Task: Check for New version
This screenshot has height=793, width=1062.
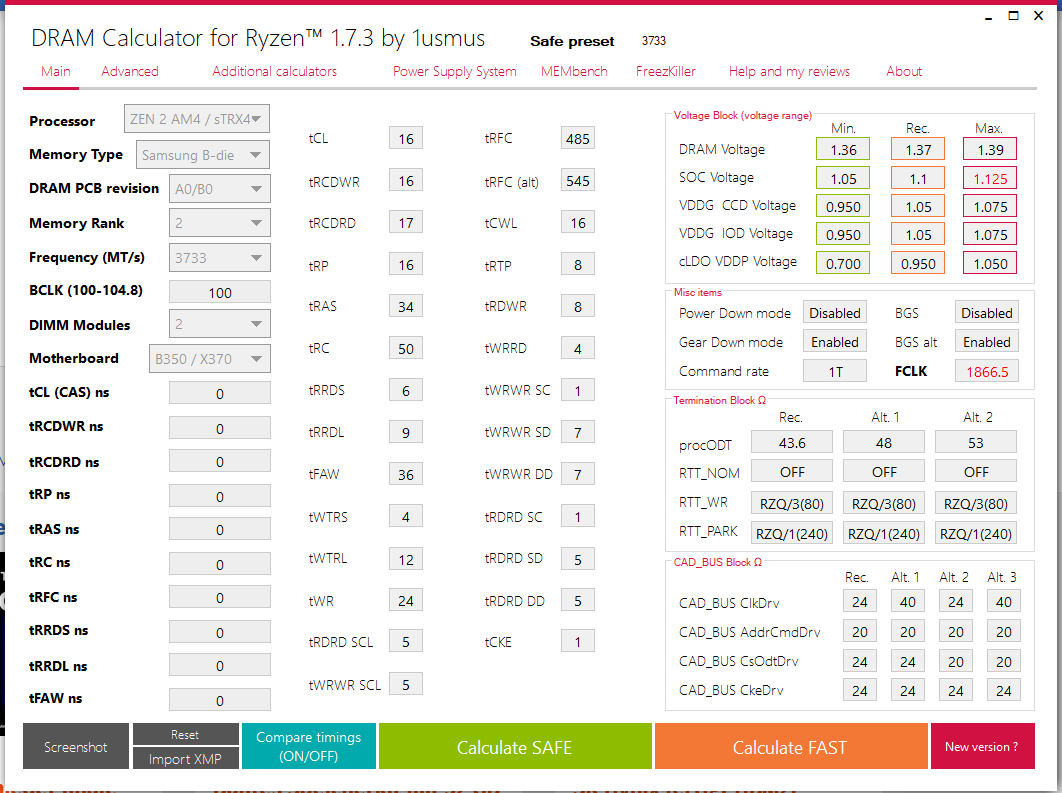Action: click(x=982, y=746)
